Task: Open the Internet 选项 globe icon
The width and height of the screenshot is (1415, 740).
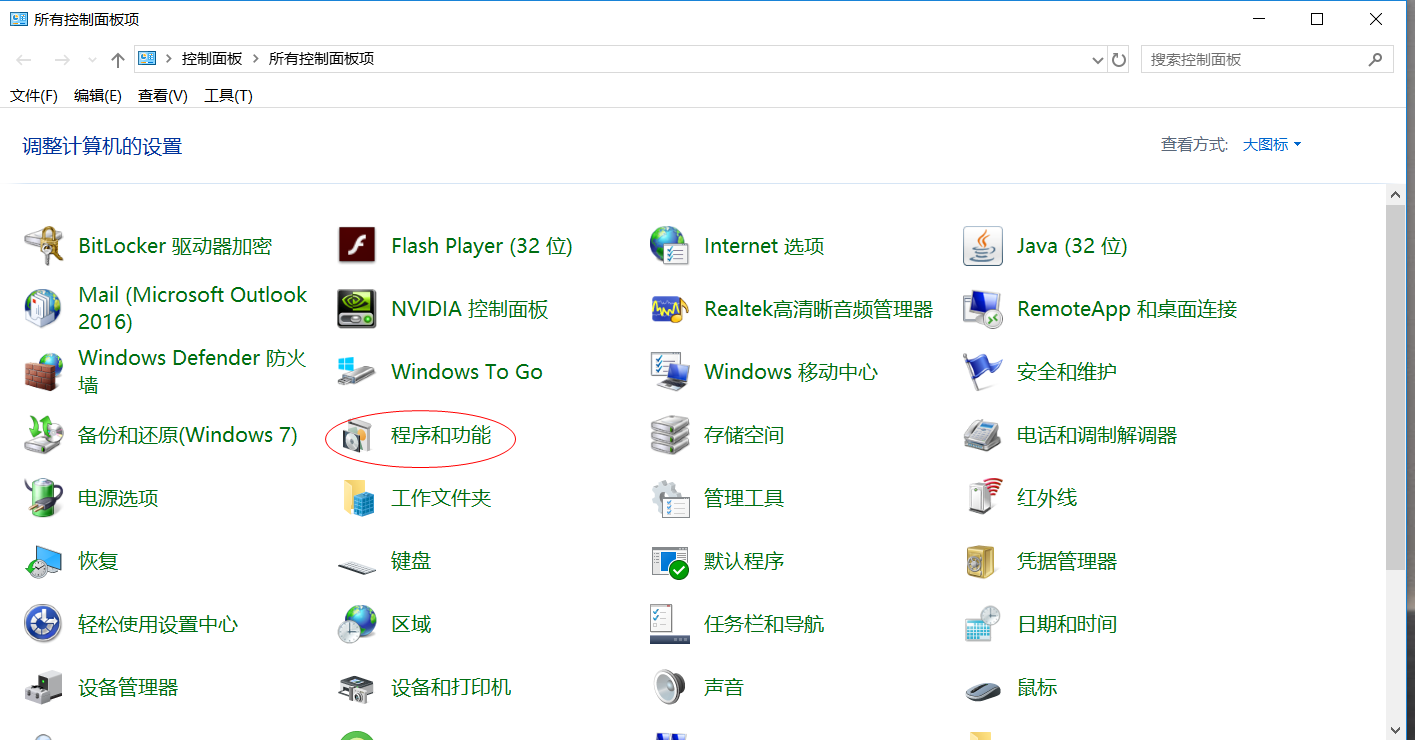Action: pos(670,246)
